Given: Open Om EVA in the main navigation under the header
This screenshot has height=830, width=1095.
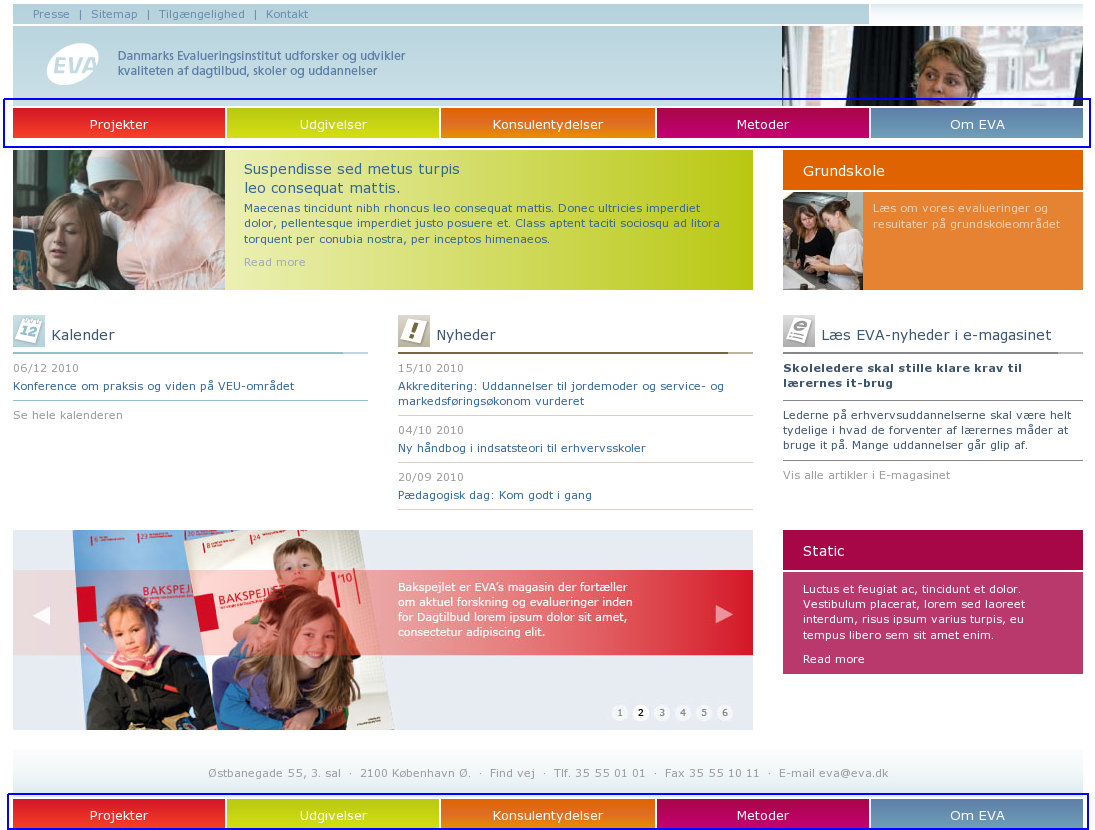Looking at the screenshot, I should coord(977,124).
